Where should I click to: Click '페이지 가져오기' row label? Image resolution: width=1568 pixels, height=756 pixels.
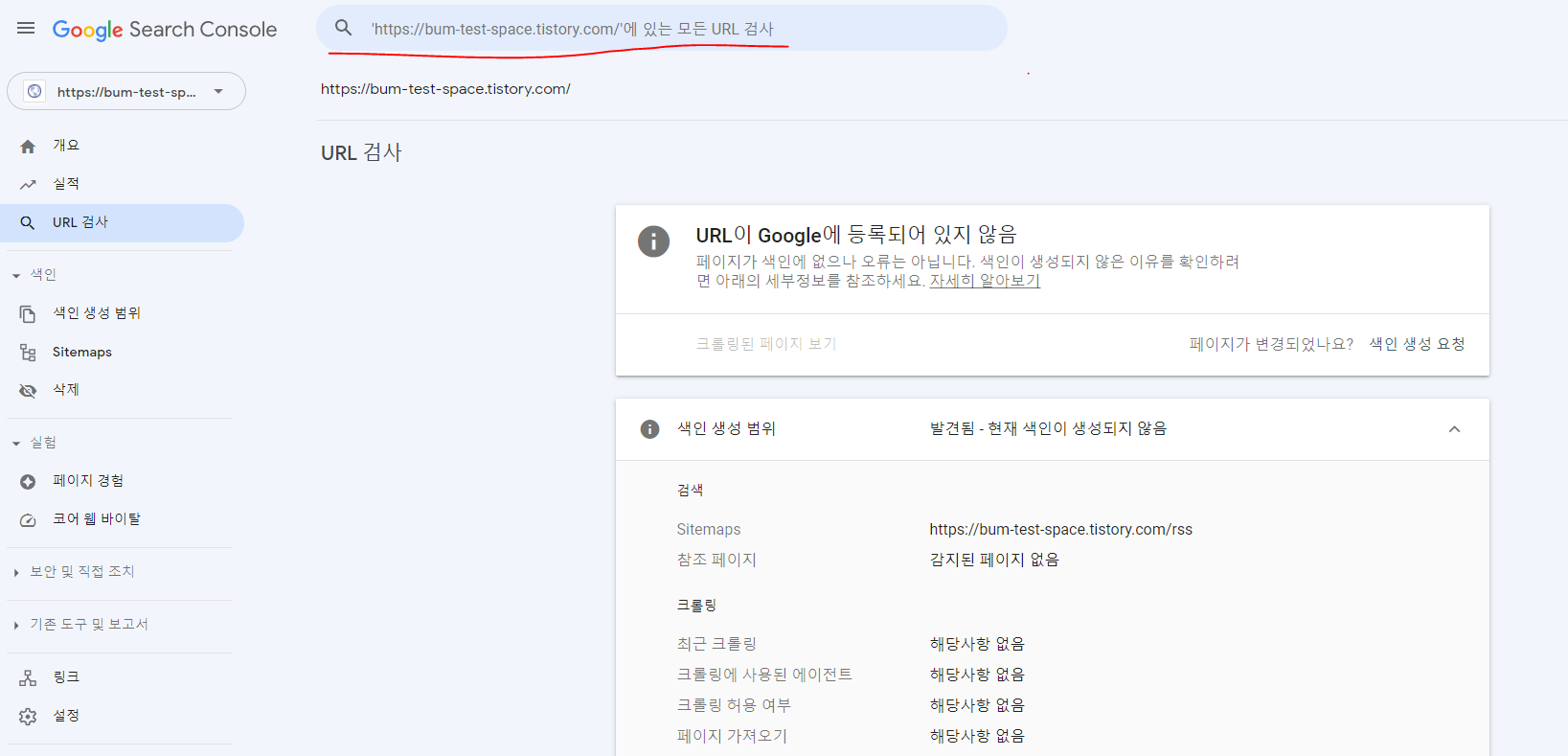[732, 736]
